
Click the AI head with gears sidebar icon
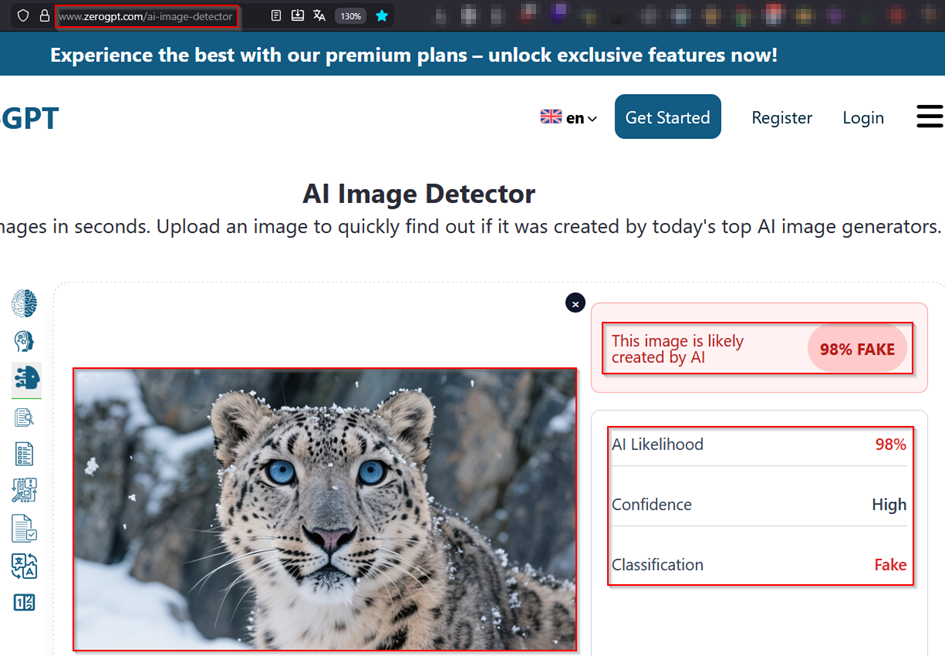[x=24, y=341]
